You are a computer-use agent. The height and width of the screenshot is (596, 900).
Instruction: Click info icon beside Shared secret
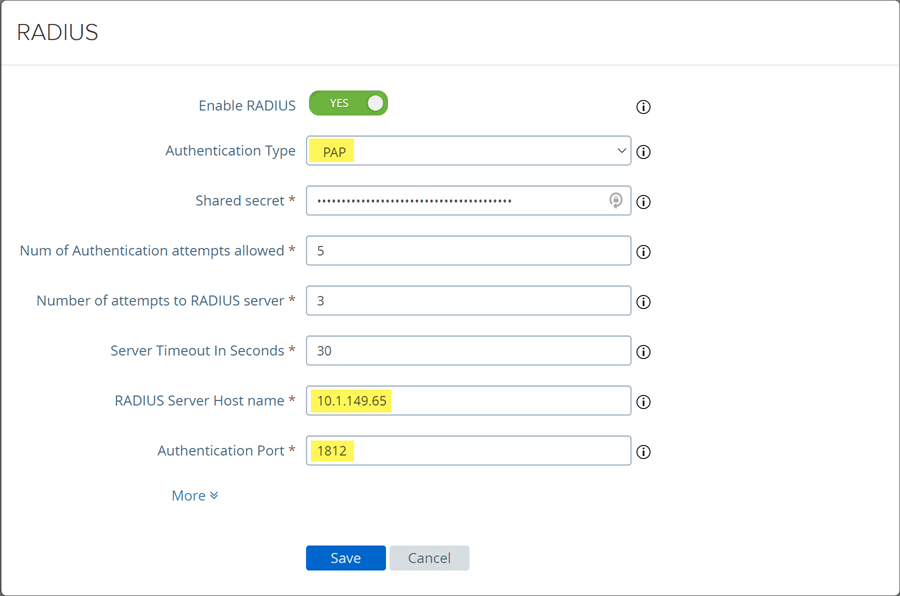click(x=643, y=202)
